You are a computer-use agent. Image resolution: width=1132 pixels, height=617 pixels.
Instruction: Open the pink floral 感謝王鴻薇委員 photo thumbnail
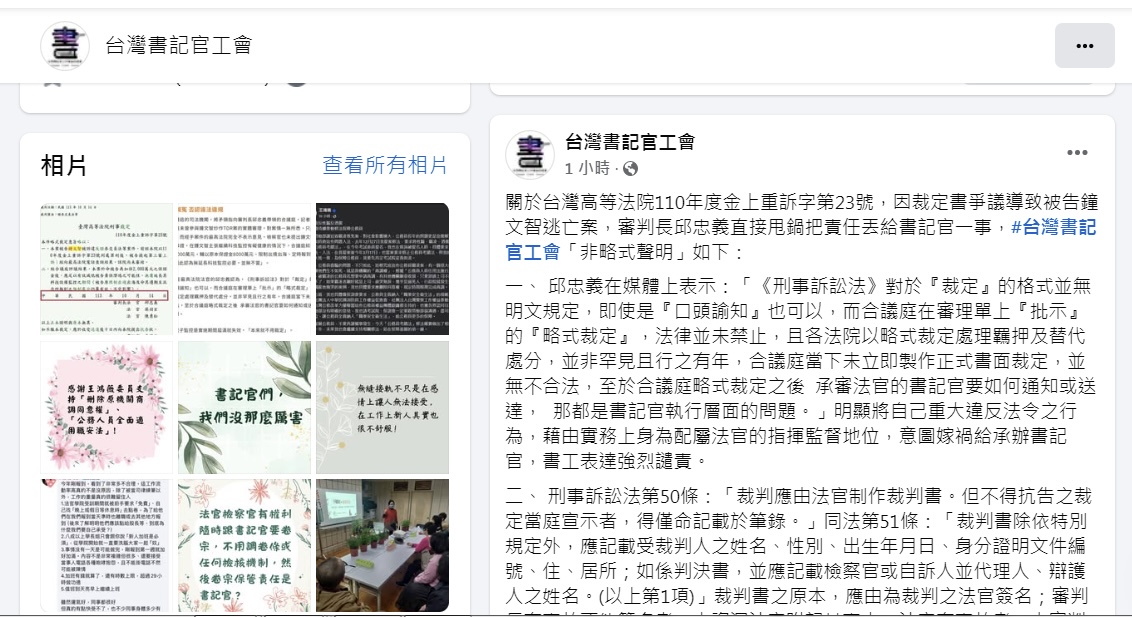[106, 407]
